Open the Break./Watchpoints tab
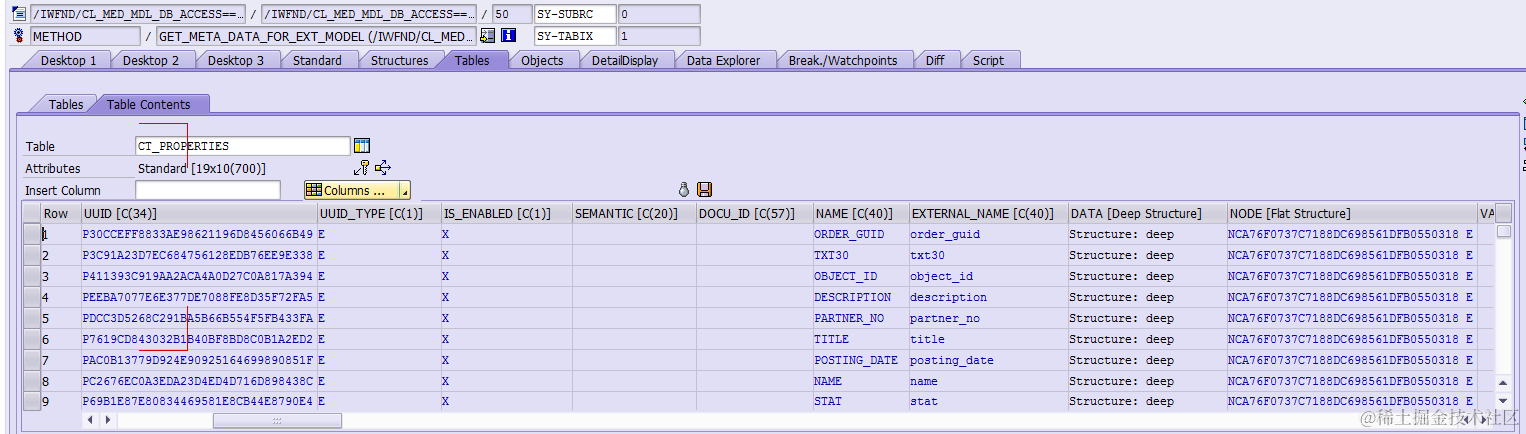 pyautogui.click(x=843, y=60)
